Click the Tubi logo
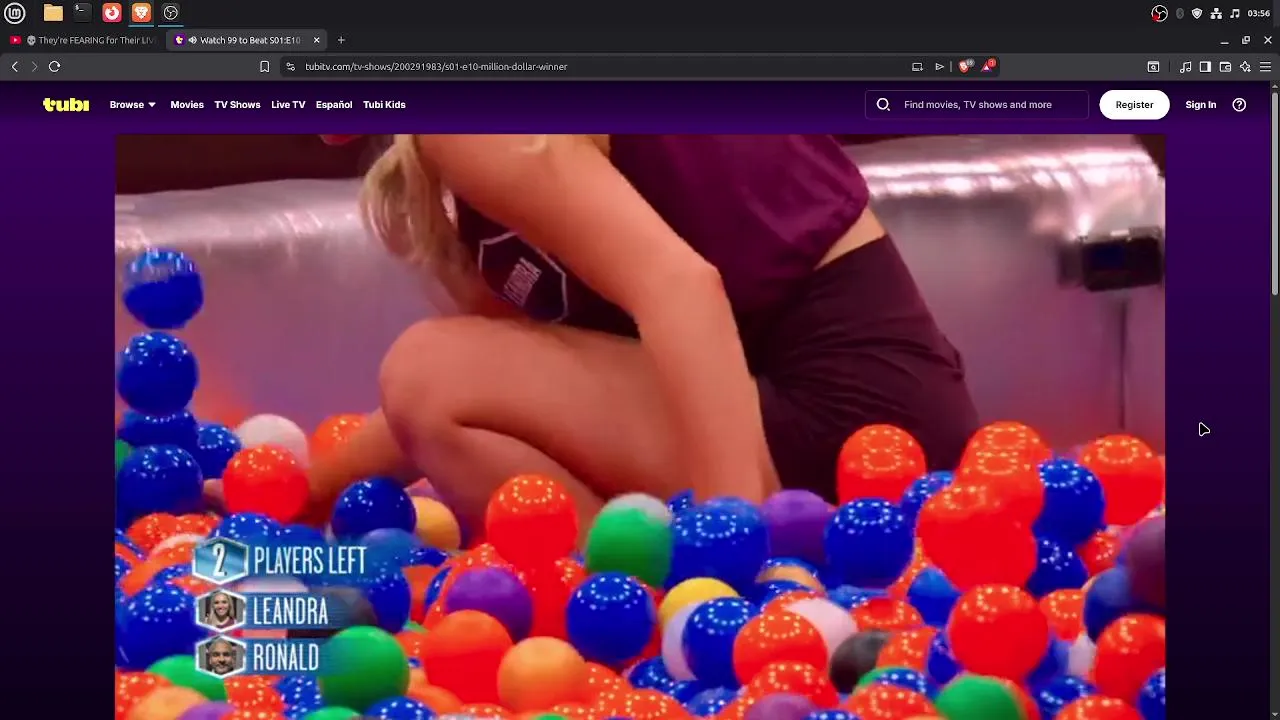 66,104
